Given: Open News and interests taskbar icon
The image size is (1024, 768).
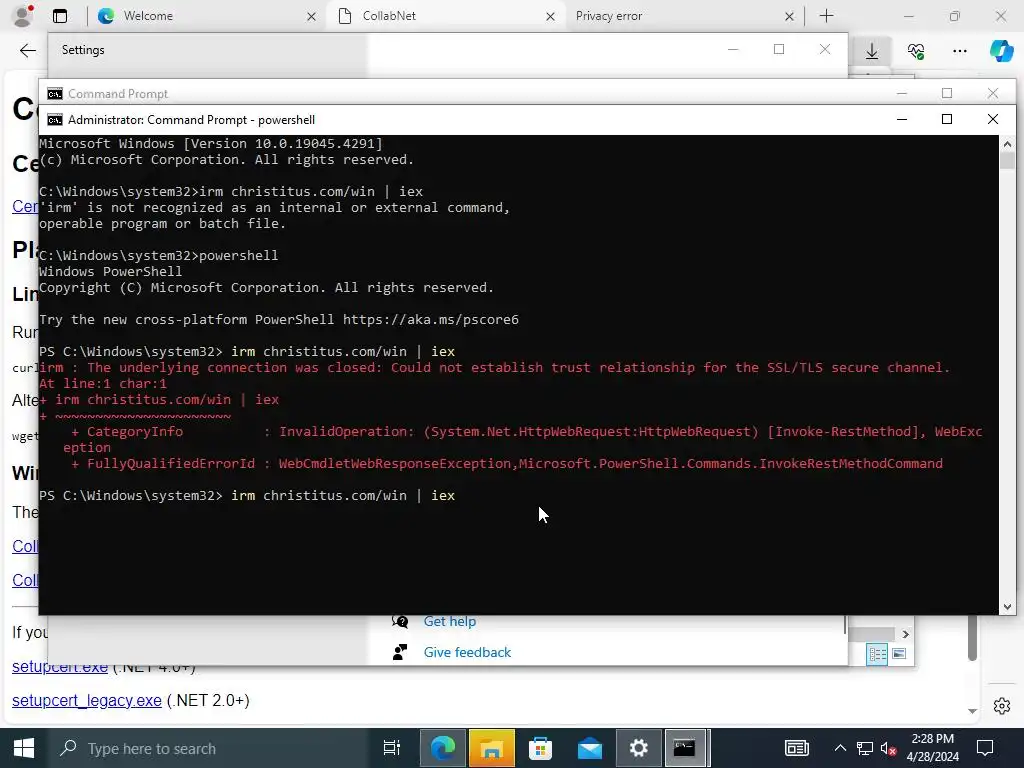Looking at the screenshot, I should coord(797,748).
